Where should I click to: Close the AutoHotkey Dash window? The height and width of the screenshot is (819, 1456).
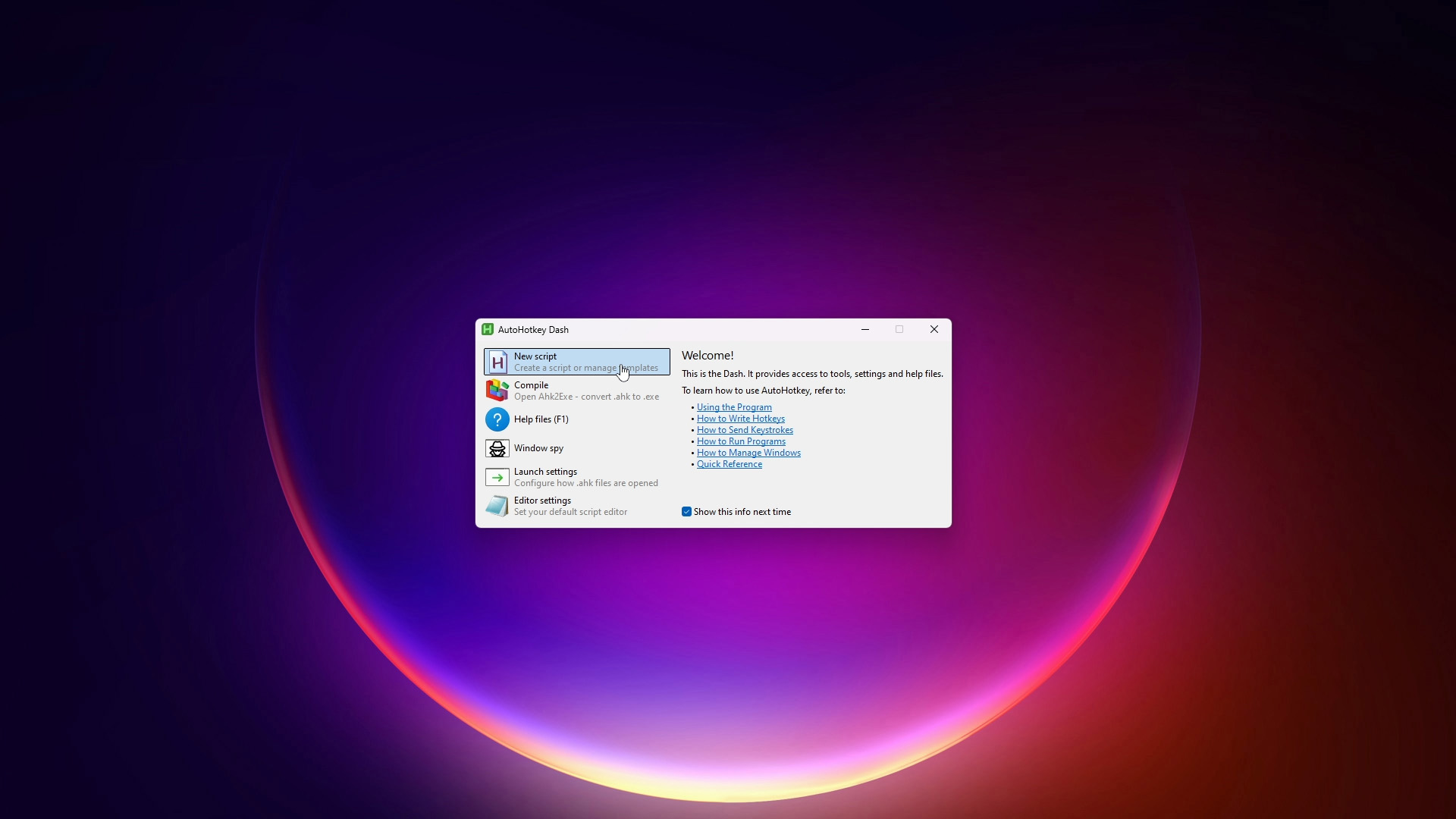[934, 329]
